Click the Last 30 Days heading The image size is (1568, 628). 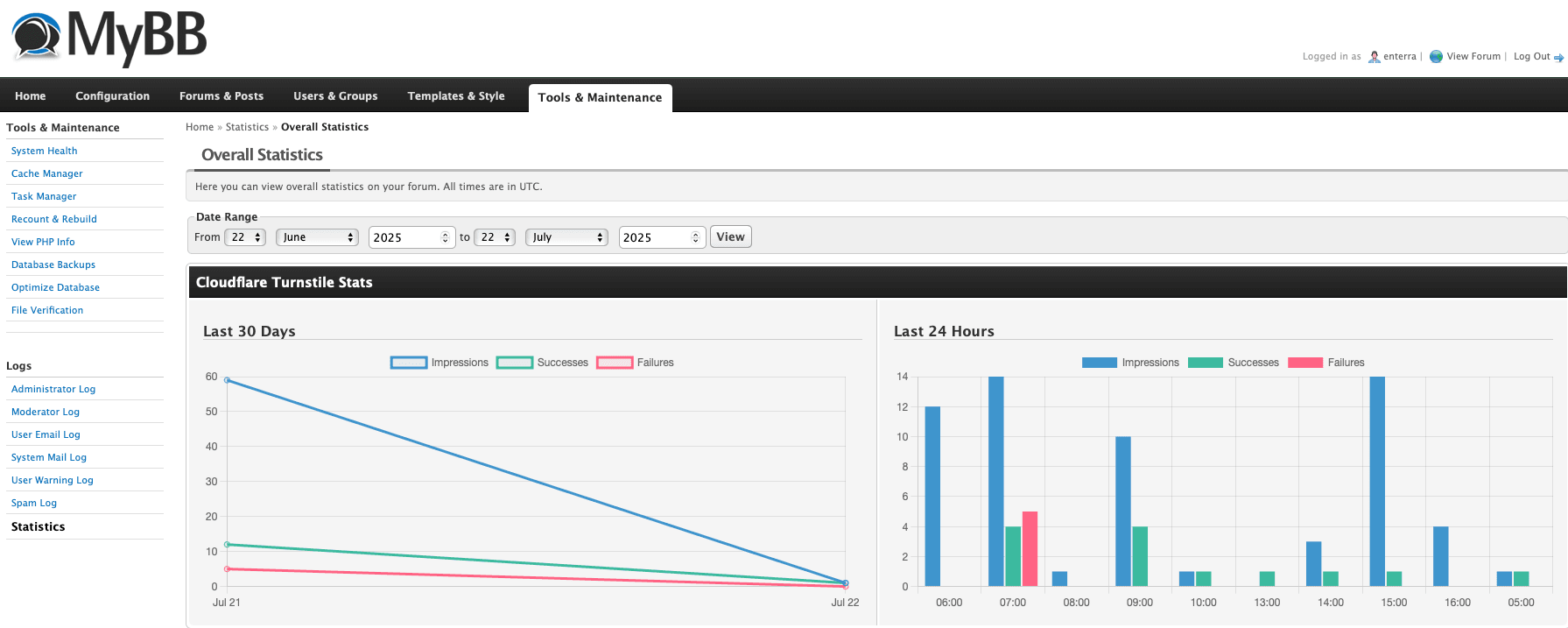(250, 331)
